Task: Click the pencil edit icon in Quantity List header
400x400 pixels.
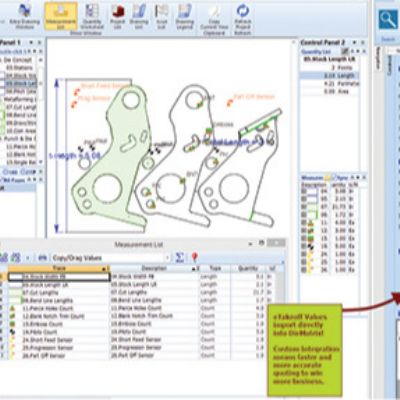Action: point(345,51)
